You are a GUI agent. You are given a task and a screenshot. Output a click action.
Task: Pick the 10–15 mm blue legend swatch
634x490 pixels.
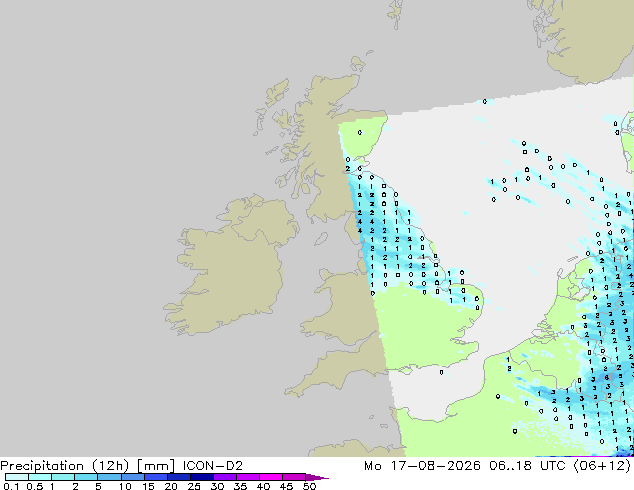tap(132, 477)
